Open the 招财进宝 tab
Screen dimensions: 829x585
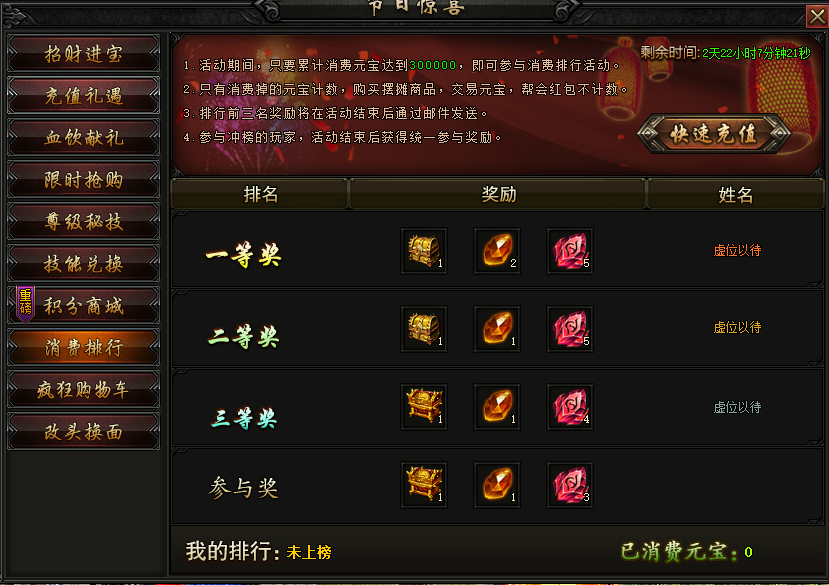tap(84, 53)
